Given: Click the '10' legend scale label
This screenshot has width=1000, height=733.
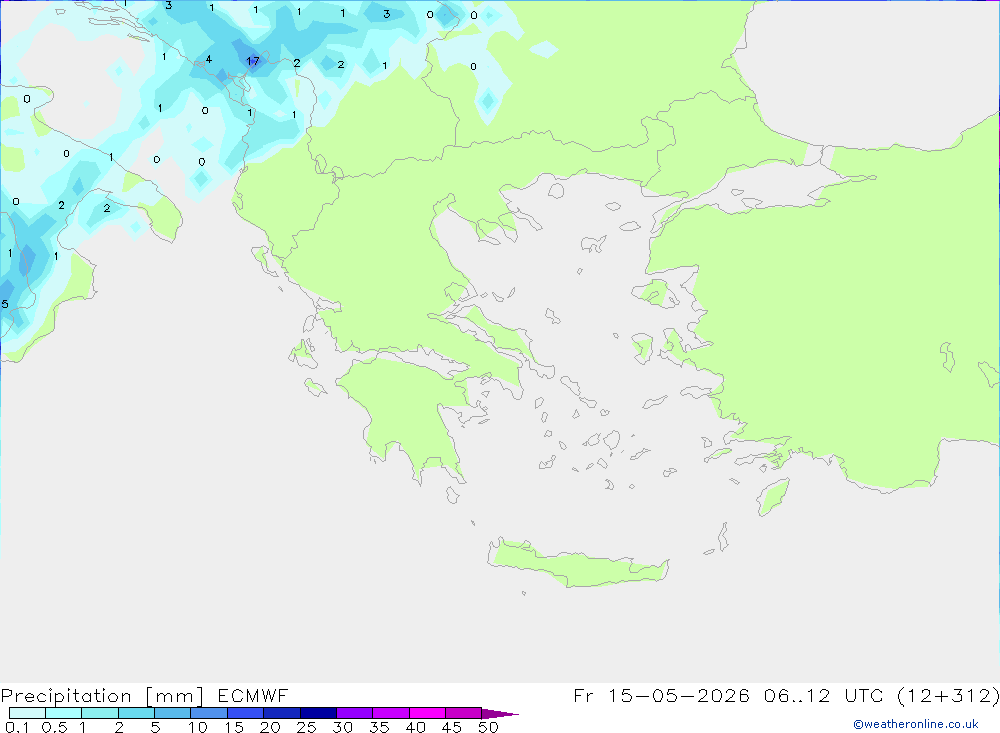Looking at the screenshot, I should coord(198,727).
